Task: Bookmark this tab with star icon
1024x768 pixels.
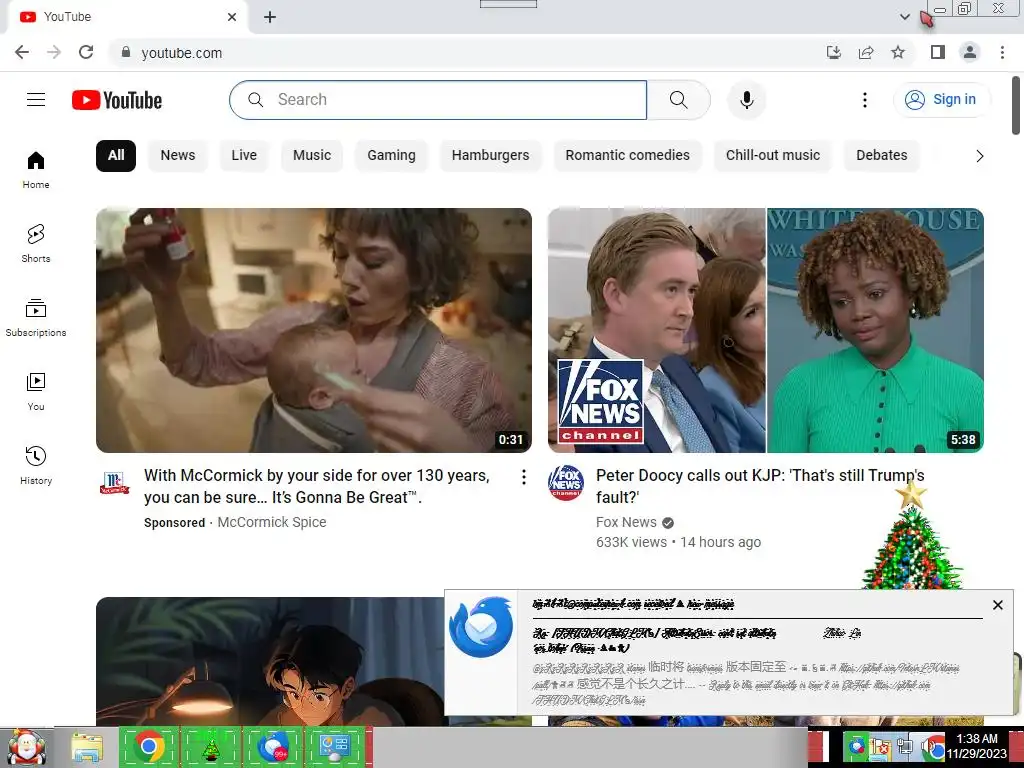Action: (x=898, y=52)
